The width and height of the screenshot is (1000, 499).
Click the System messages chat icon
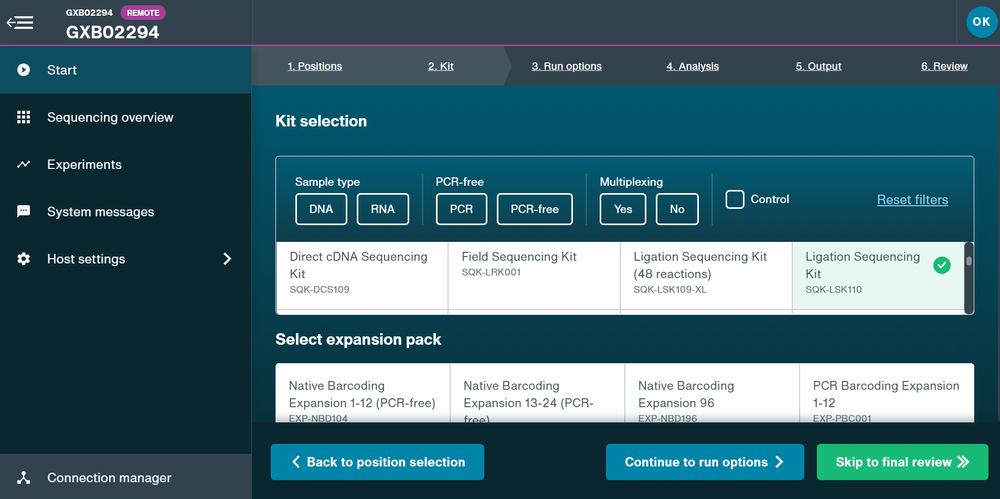point(24,212)
